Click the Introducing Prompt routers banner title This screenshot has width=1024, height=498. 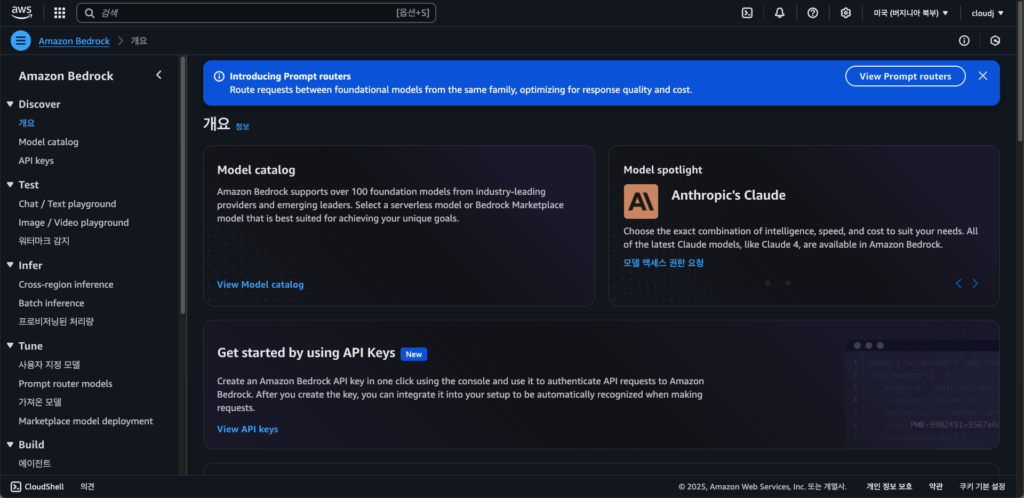pyautogui.click(x=290, y=76)
